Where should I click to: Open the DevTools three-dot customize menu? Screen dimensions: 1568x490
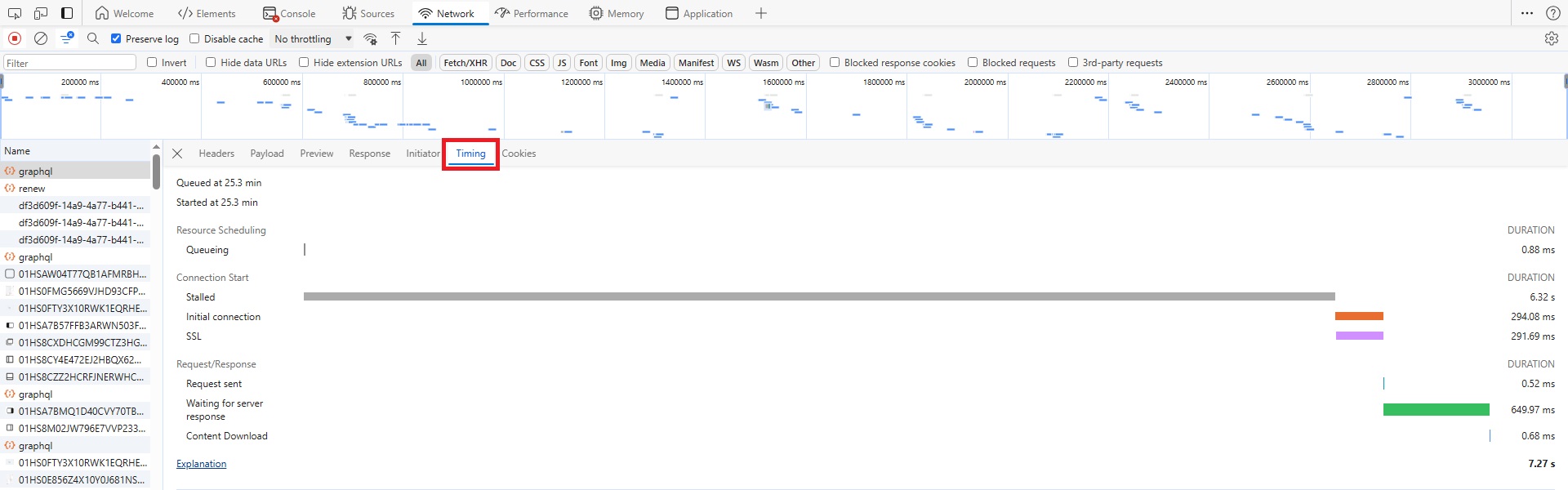coord(1526,13)
